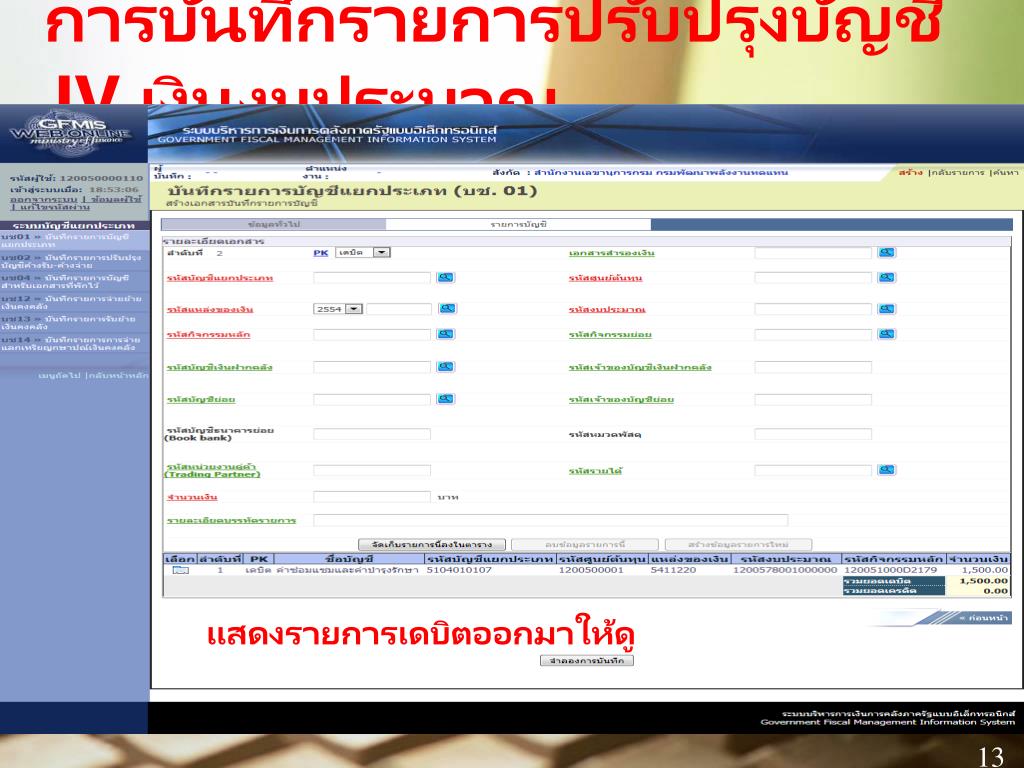Screen dimensions: 1024x768
Task: Open search for รหัสรายได้ field
Action: click(887, 470)
